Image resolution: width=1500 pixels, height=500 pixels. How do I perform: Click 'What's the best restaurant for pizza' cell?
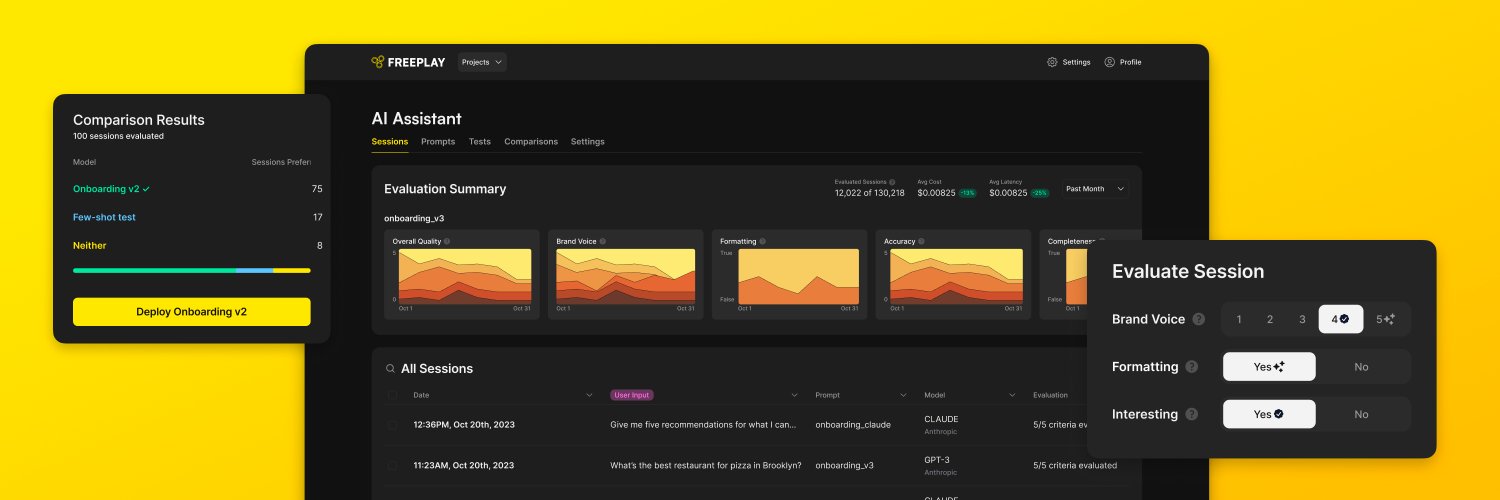706,465
